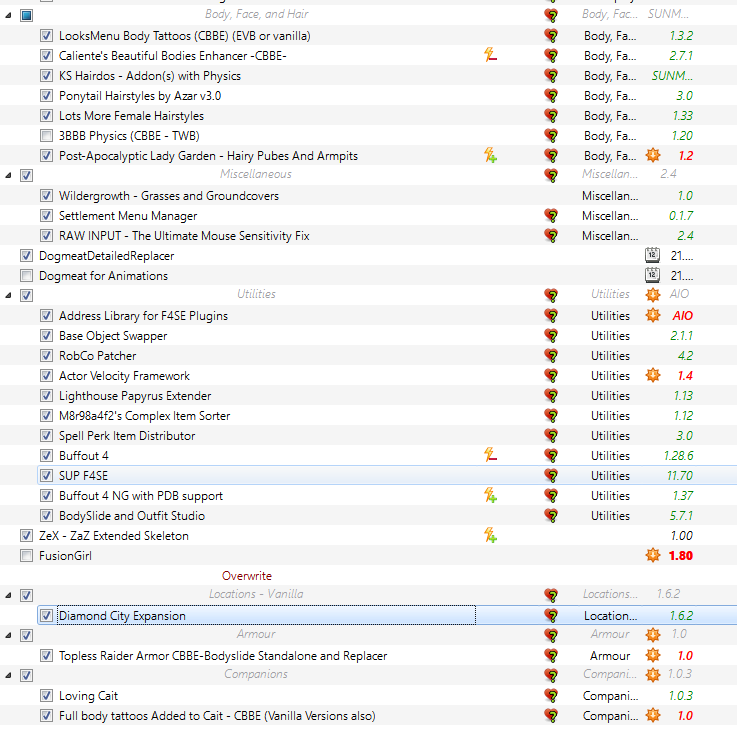Enable Dogmeat for Animations checkbox
Image resolution: width=737 pixels, height=738 pixels.
[26, 275]
